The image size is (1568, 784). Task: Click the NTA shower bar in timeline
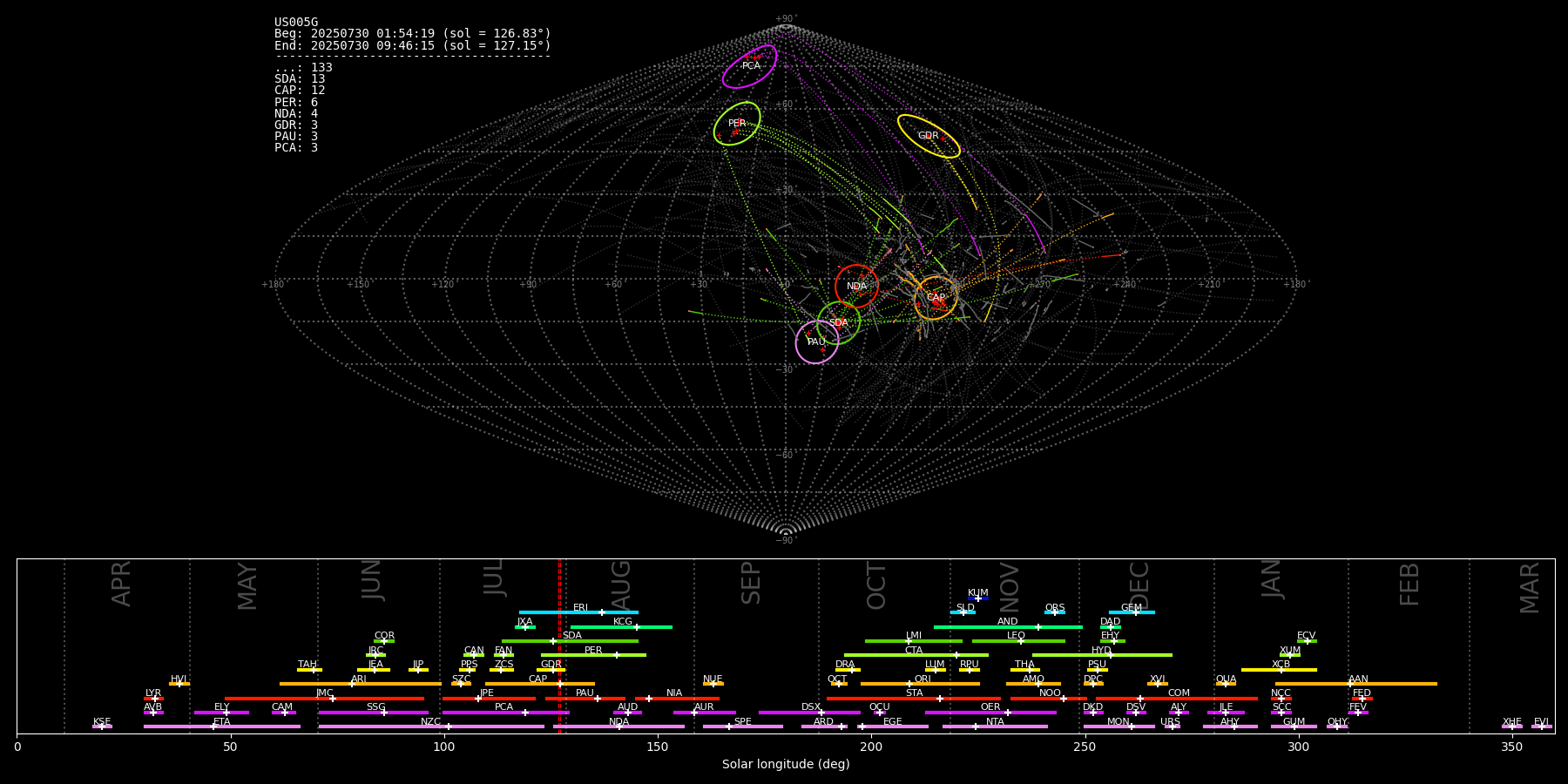tap(995, 726)
